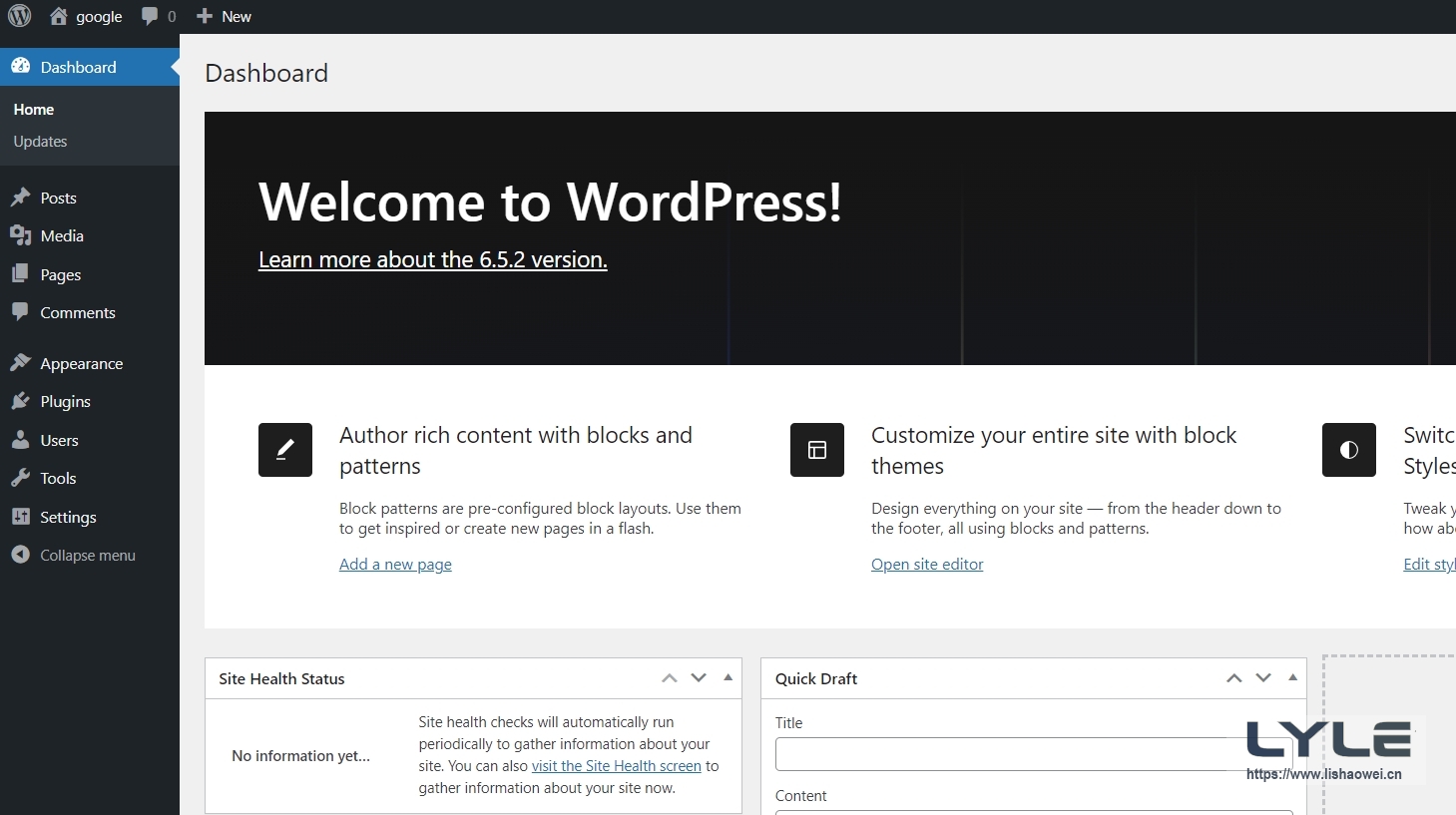Click the Settings sliders icon
The width and height of the screenshot is (1456, 815).
pyautogui.click(x=21, y=517)
